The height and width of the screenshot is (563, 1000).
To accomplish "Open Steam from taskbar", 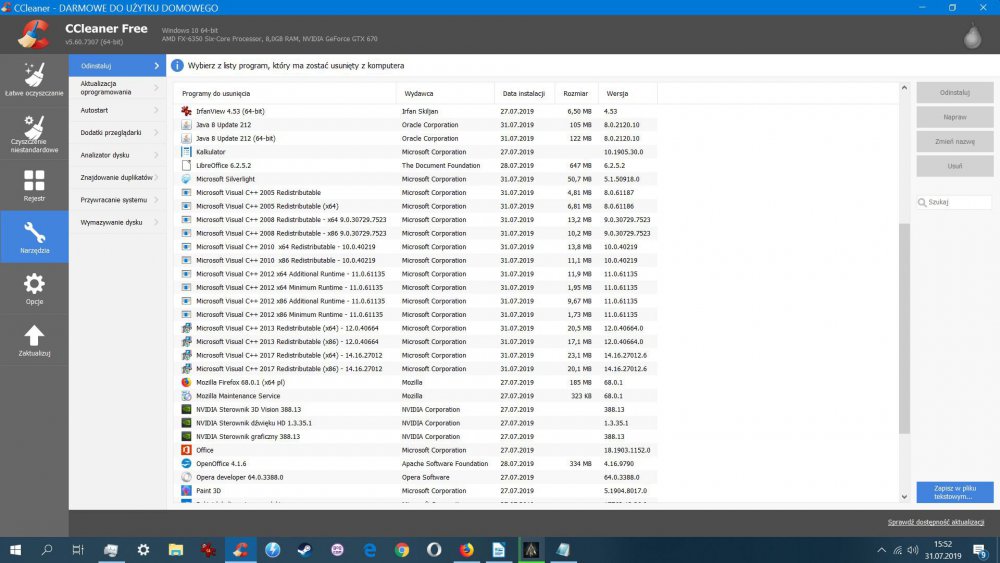I will pos(305,550).
